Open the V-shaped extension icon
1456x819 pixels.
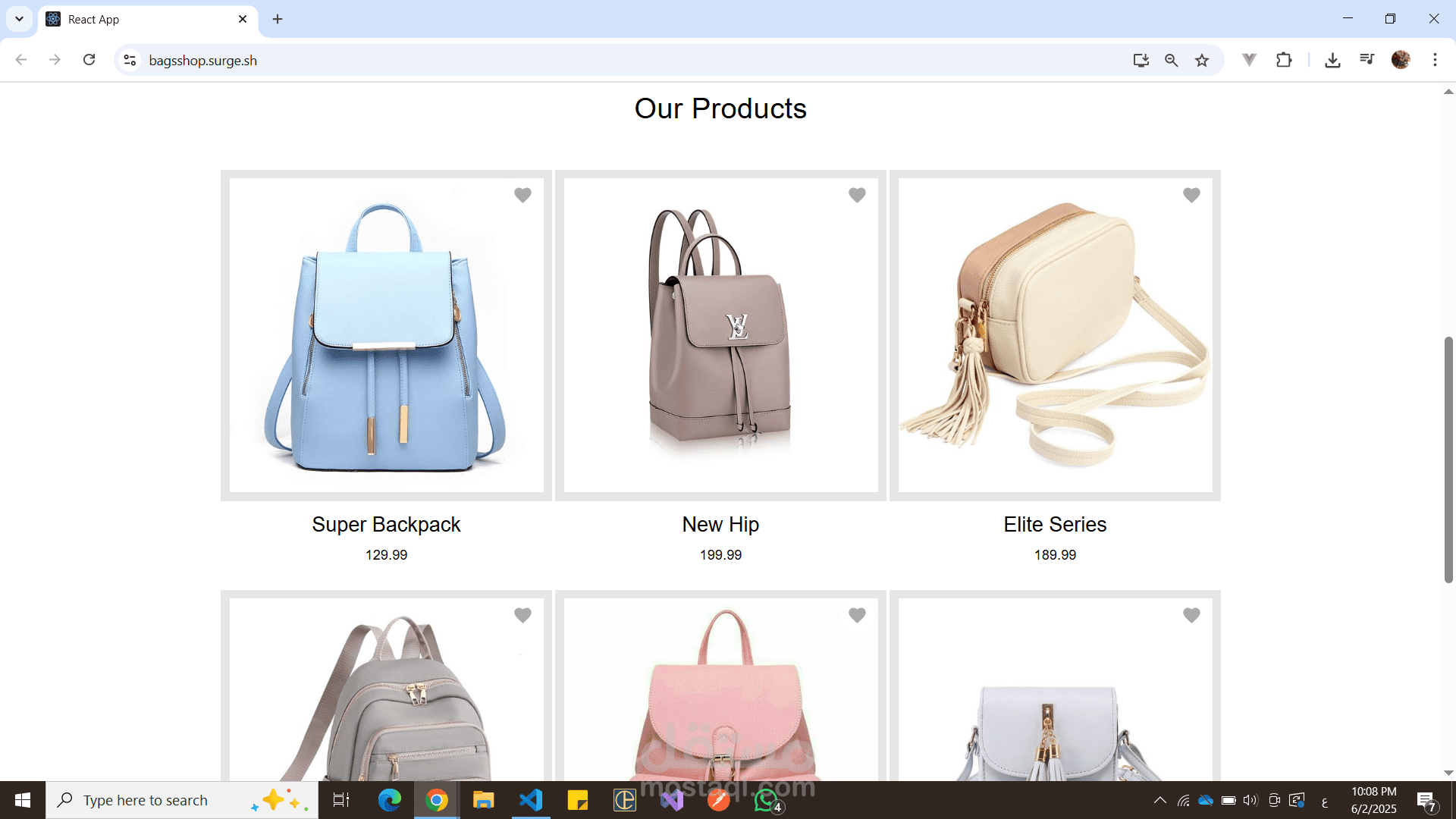click(1249, 59)
